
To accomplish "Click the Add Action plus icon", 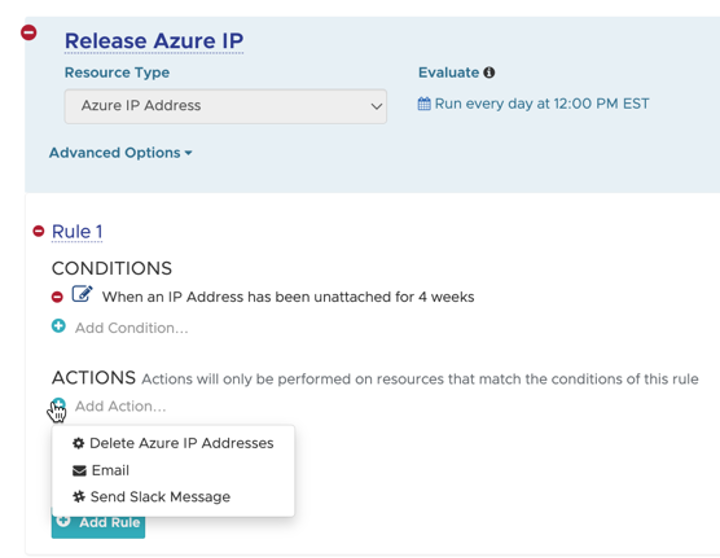I will tap(58, 405).
